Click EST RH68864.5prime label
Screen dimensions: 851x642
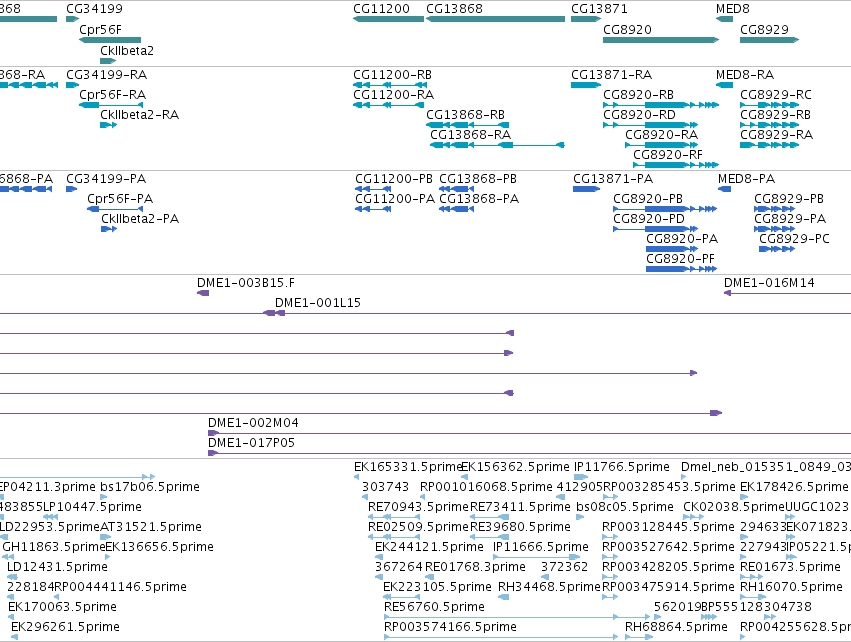[x=676, y=627]
